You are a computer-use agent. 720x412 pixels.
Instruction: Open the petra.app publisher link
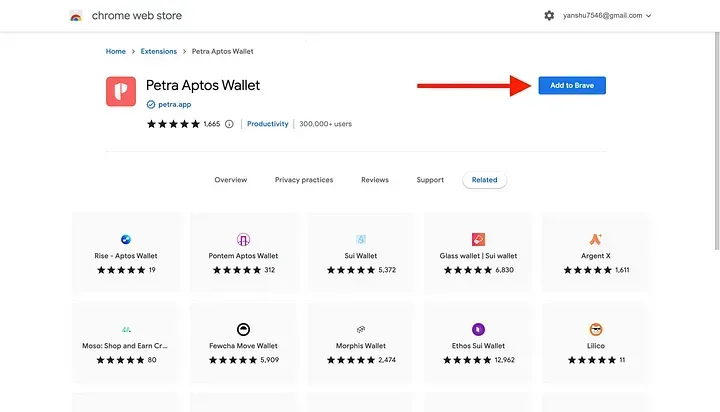pos(174,105)
